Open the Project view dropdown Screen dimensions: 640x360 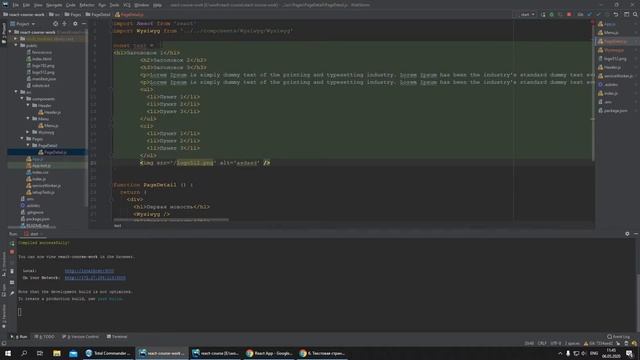23,24
